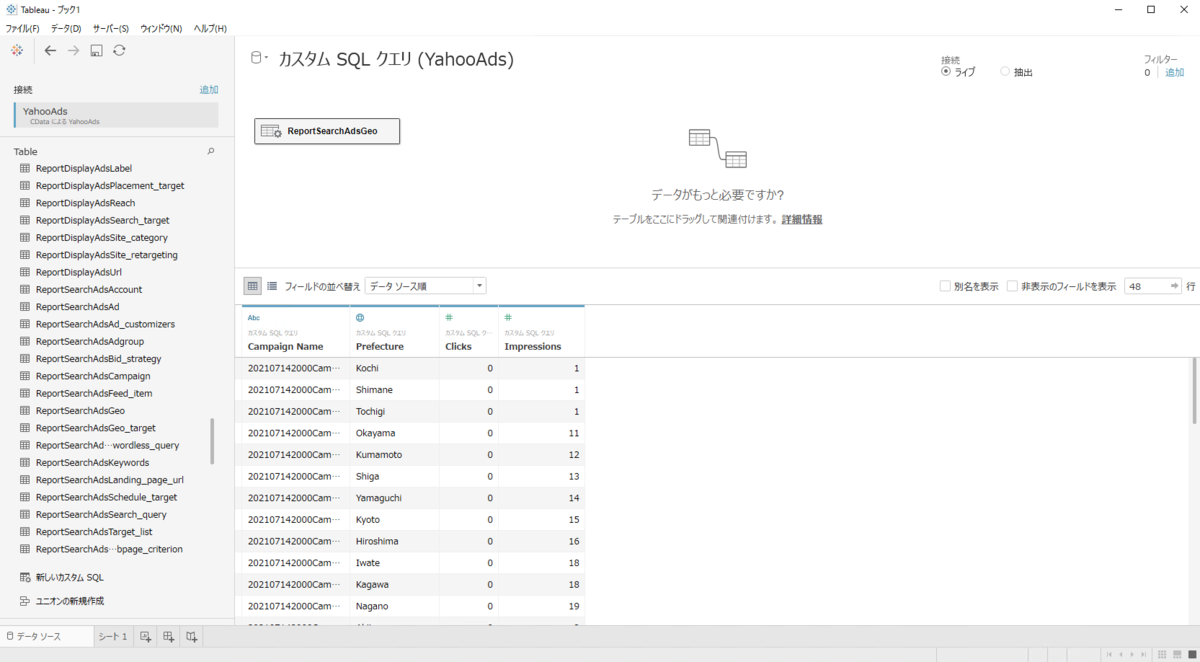
Task: Select ユニオンの新規作成
Action: pos(68,601)
